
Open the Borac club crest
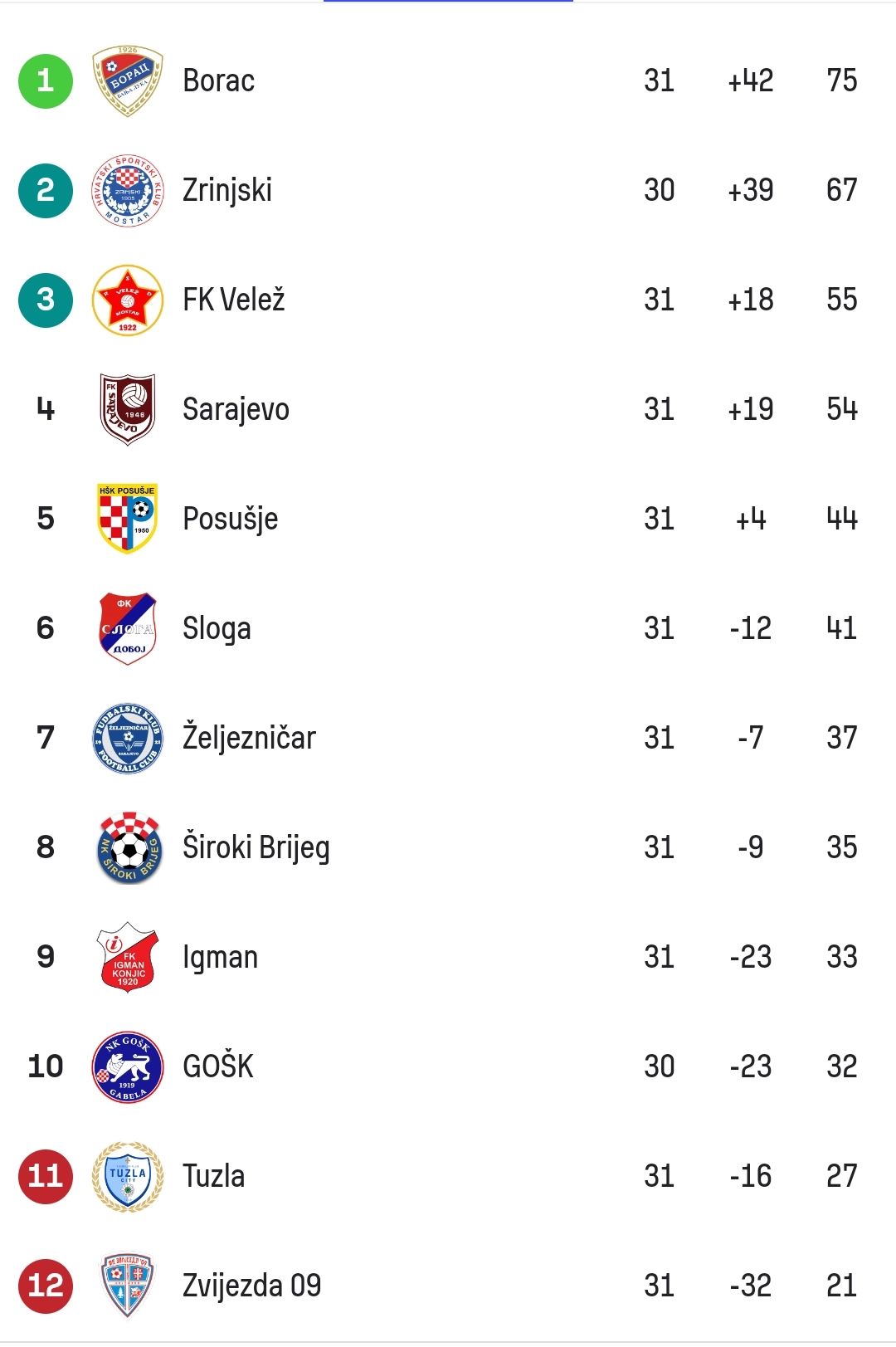point(128,81)
